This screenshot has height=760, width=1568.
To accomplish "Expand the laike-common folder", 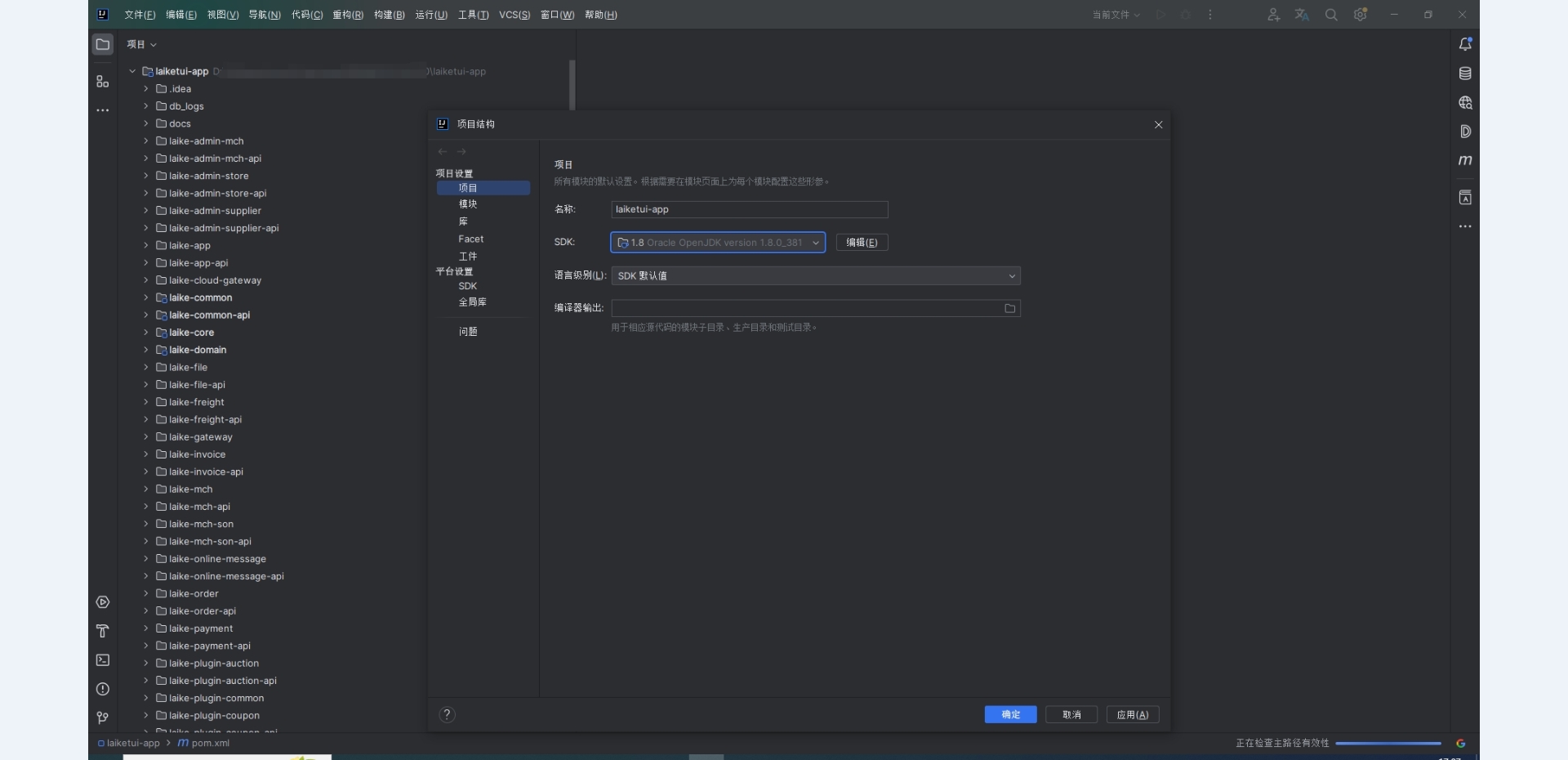I will click(x=146, y=297).
